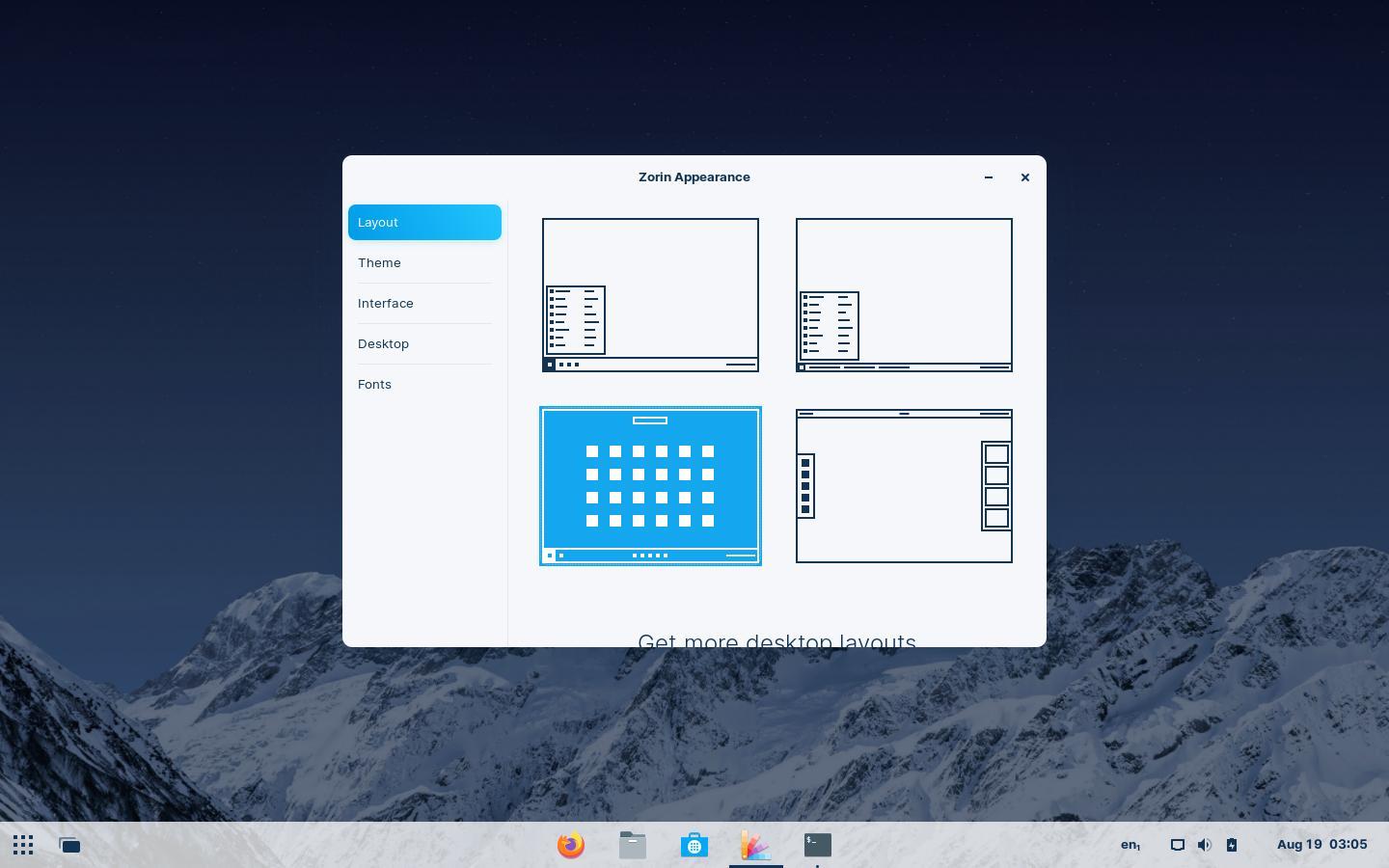Open the app grid menu icon
Viewport: 1389px width, 868px height.
click(23, 845)
